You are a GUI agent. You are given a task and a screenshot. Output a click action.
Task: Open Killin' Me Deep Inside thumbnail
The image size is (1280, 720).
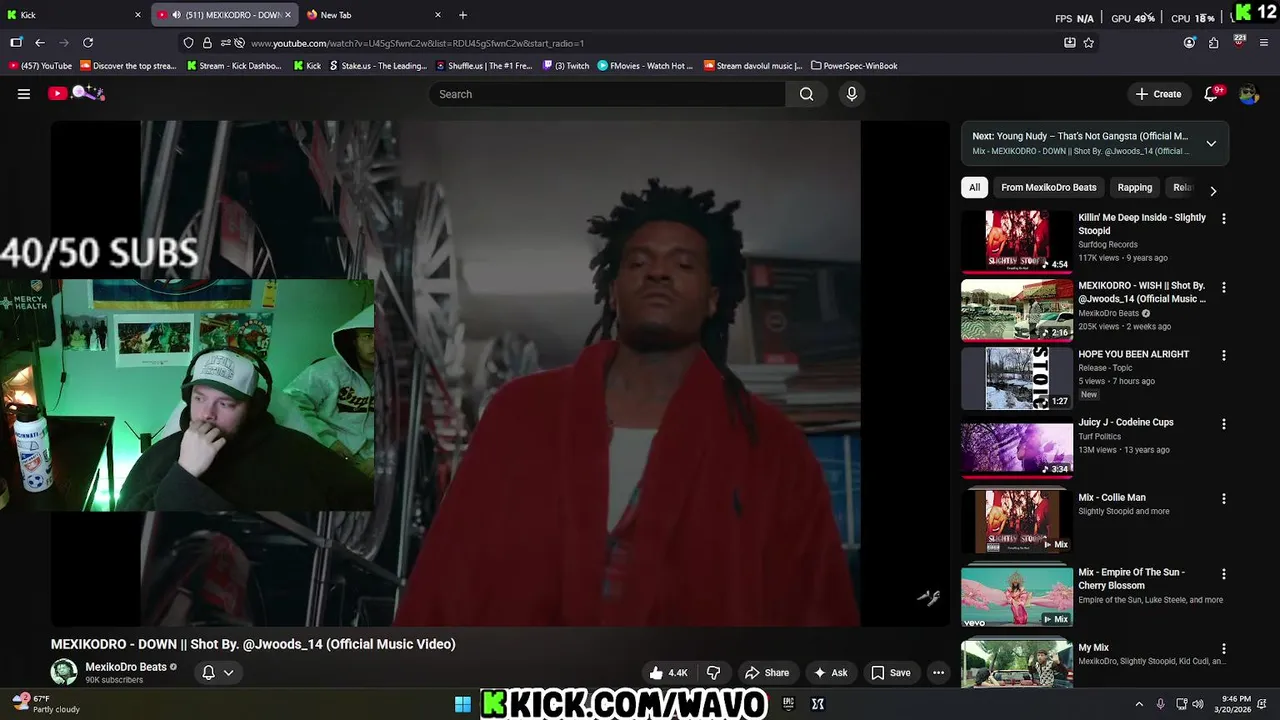(1017, 241)
